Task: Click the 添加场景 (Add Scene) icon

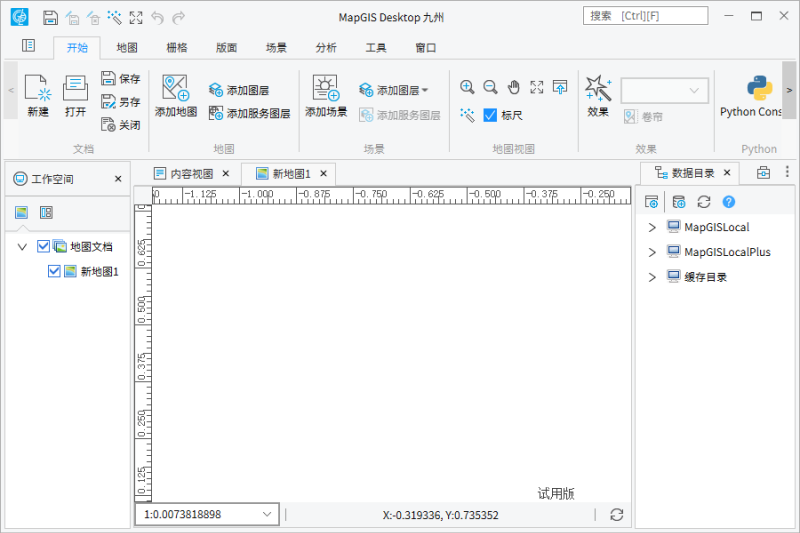Action: coord(326,88)
